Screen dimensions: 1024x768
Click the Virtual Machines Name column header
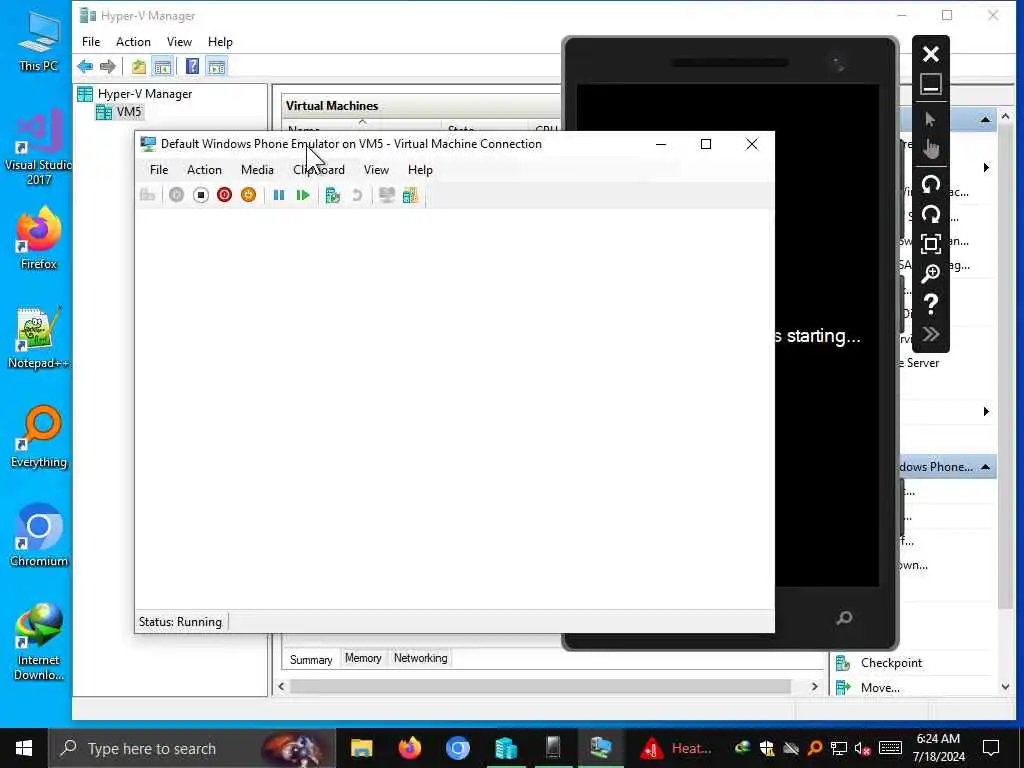362,127
